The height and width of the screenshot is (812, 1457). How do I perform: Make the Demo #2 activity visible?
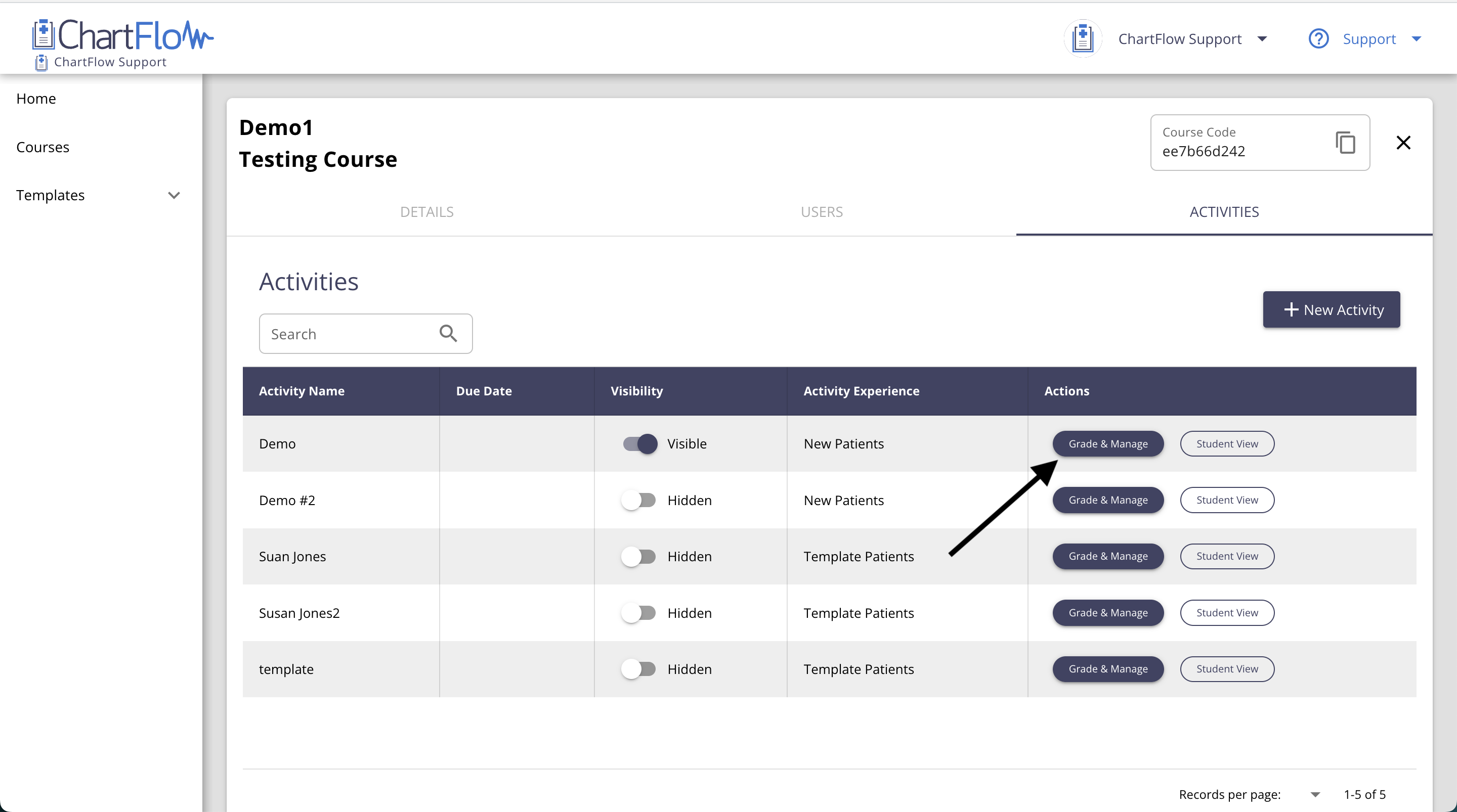pos(638,501)
